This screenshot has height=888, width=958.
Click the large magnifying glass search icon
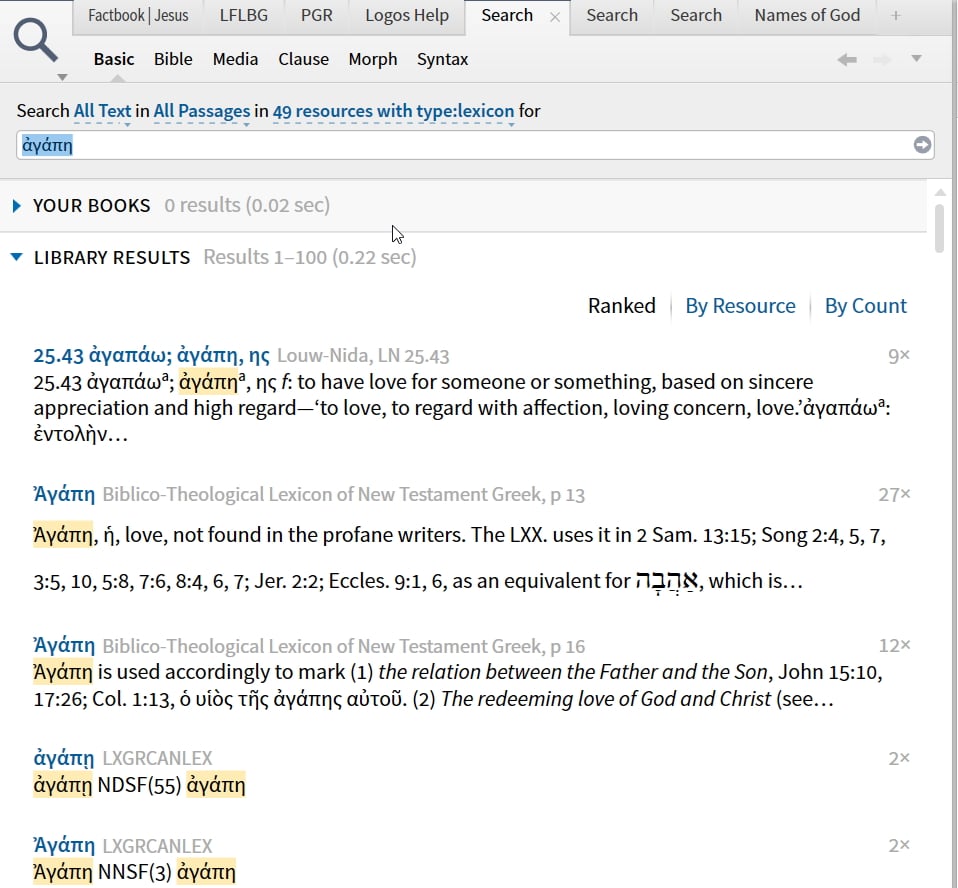(35, 40)
